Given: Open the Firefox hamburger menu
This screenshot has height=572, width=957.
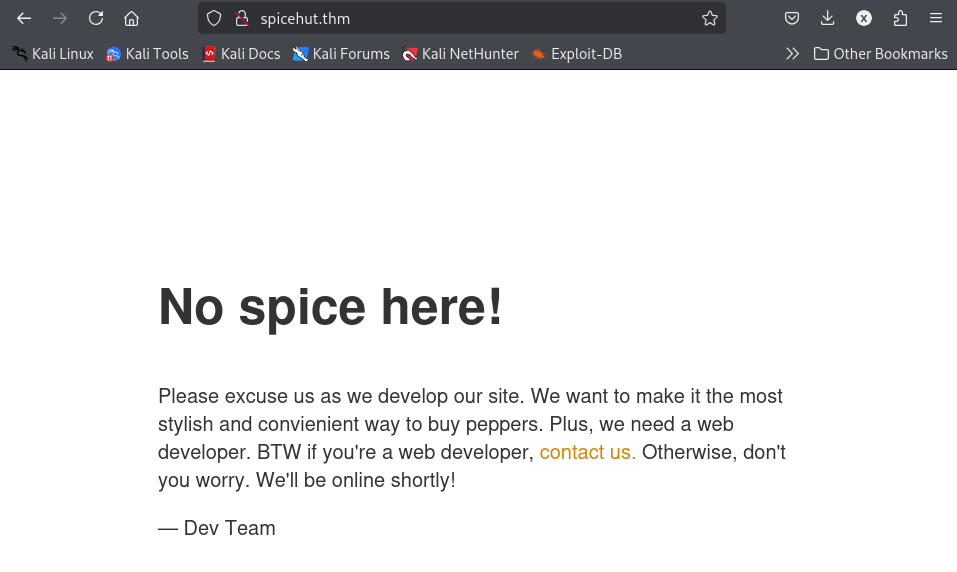Looking at the screenshot, I should [x=936, y=18].
